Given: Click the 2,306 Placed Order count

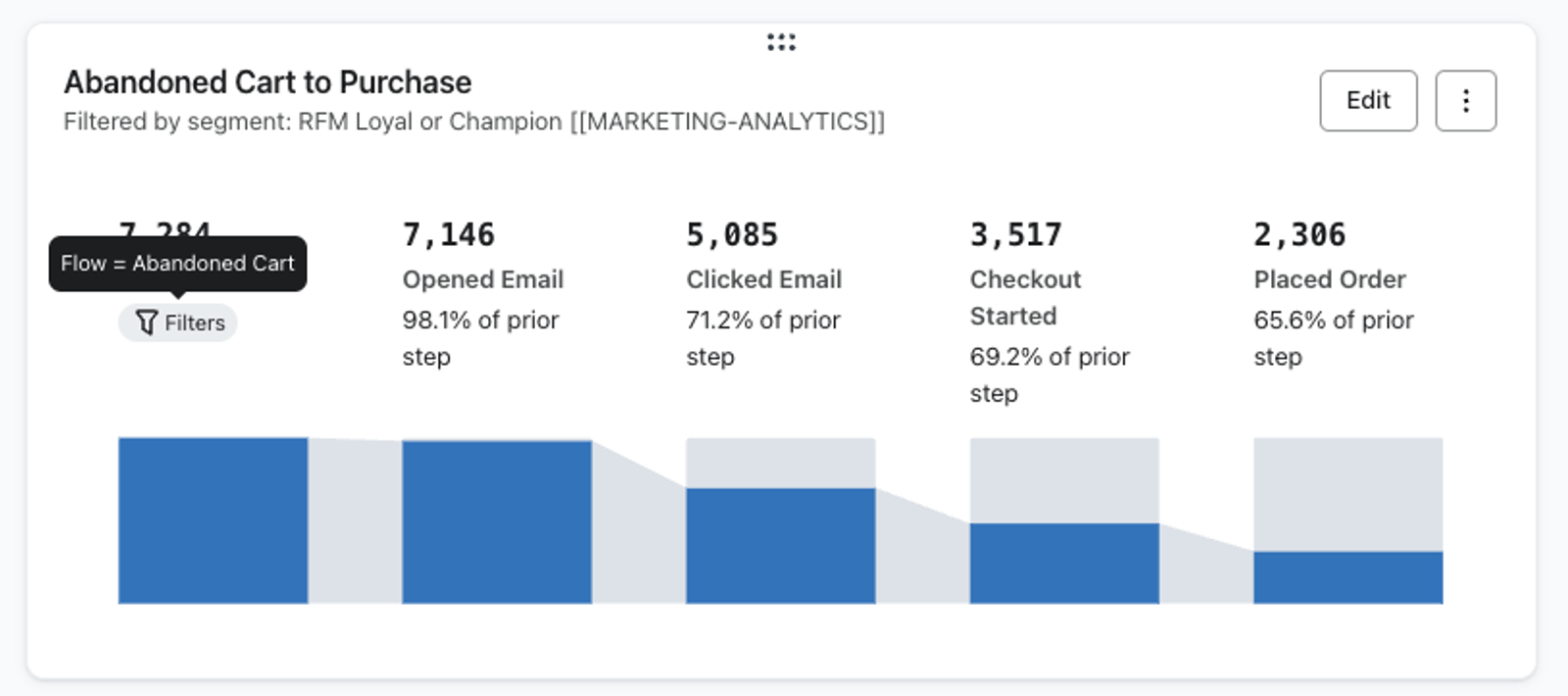Looking at the screenshot, I should tap(1299, 235).
